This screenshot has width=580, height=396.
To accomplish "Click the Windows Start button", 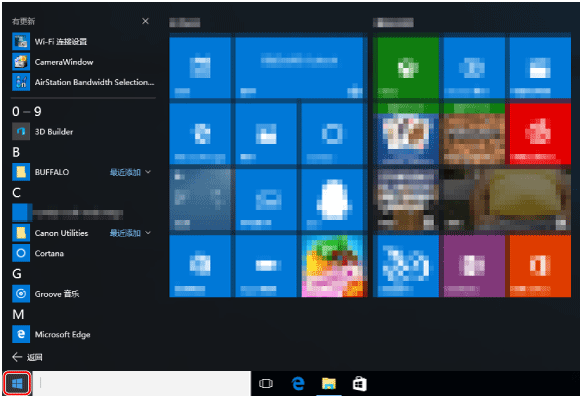I will (x=17, y=383).
